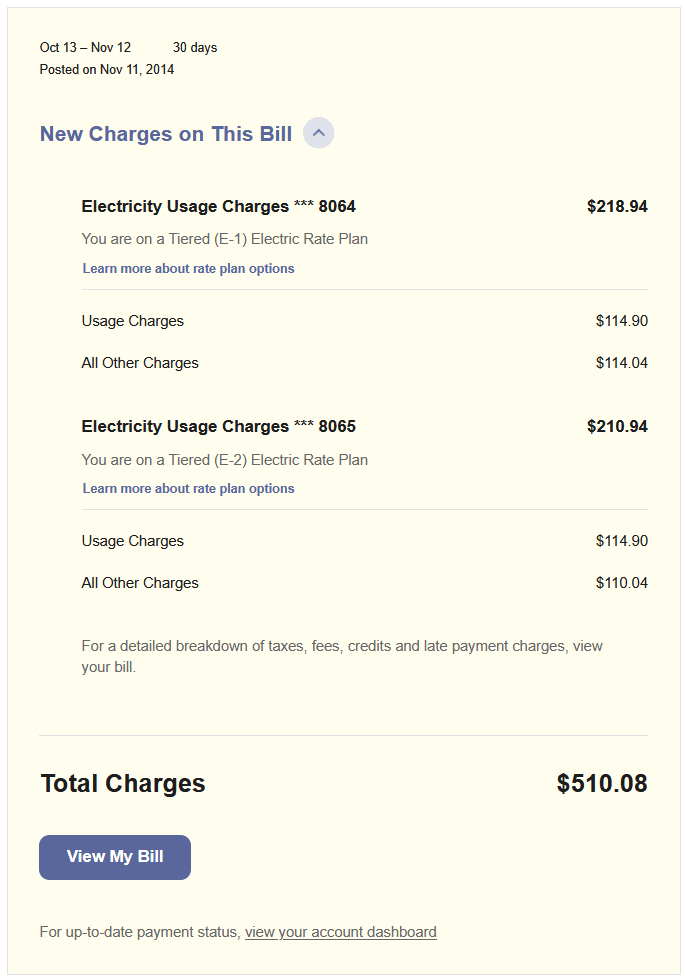The height and width of the screenshot is (979, 685).
Task: Click the $510.08 total amount
Action: (x=603, y=784)
